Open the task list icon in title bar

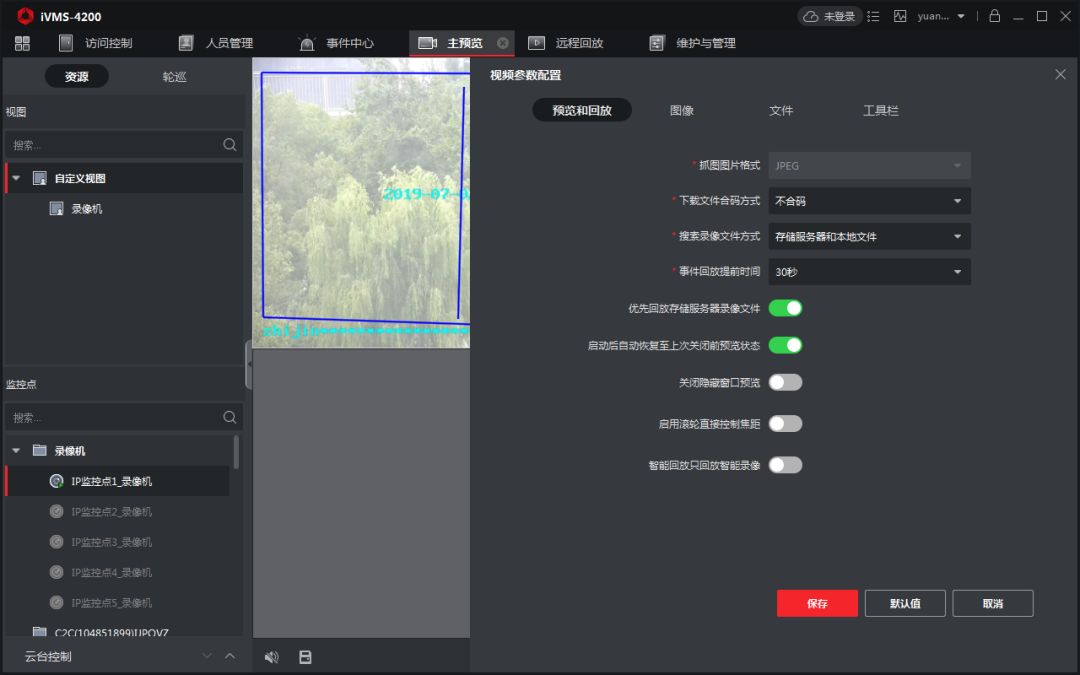click(873, 16)
